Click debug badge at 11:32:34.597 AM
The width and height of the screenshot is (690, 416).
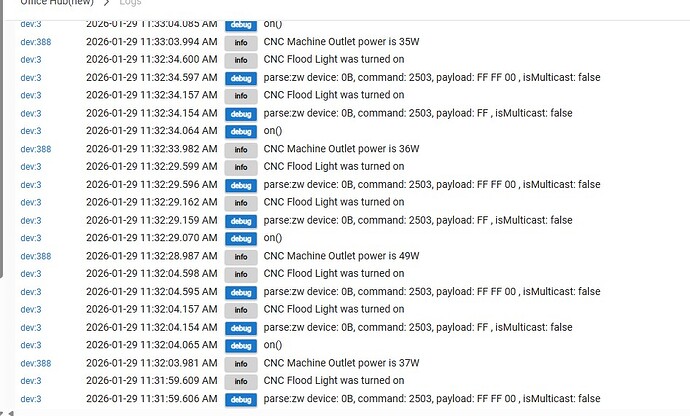pos(241,78)
